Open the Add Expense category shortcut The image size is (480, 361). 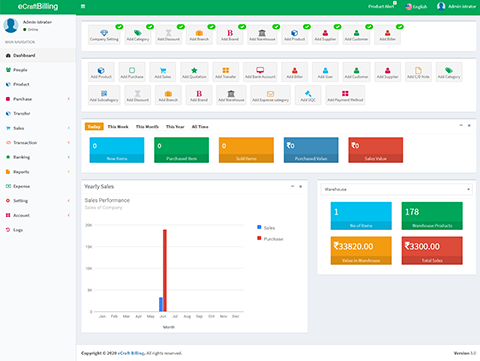pyautogui.click(x=270, y=95)
